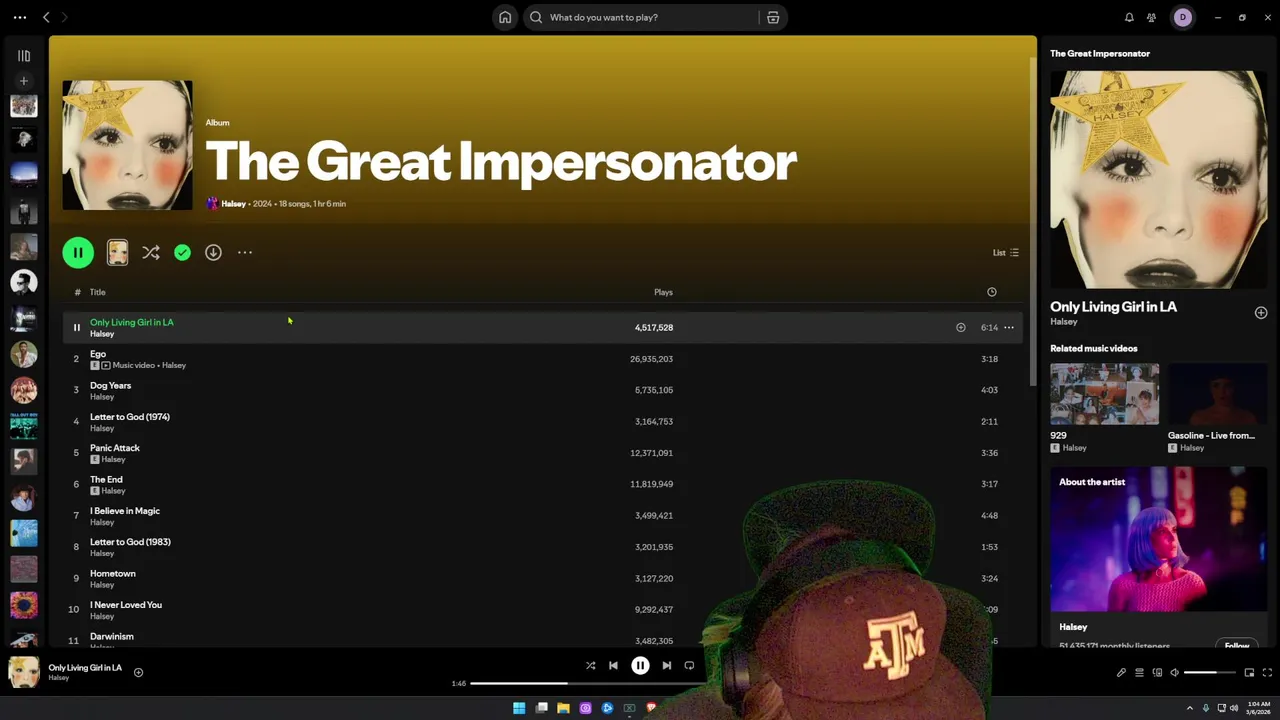Open the Home icon in top bar
Viewport: 1280px width, 720px height.
pyautogui.click(x=505, y=17)
